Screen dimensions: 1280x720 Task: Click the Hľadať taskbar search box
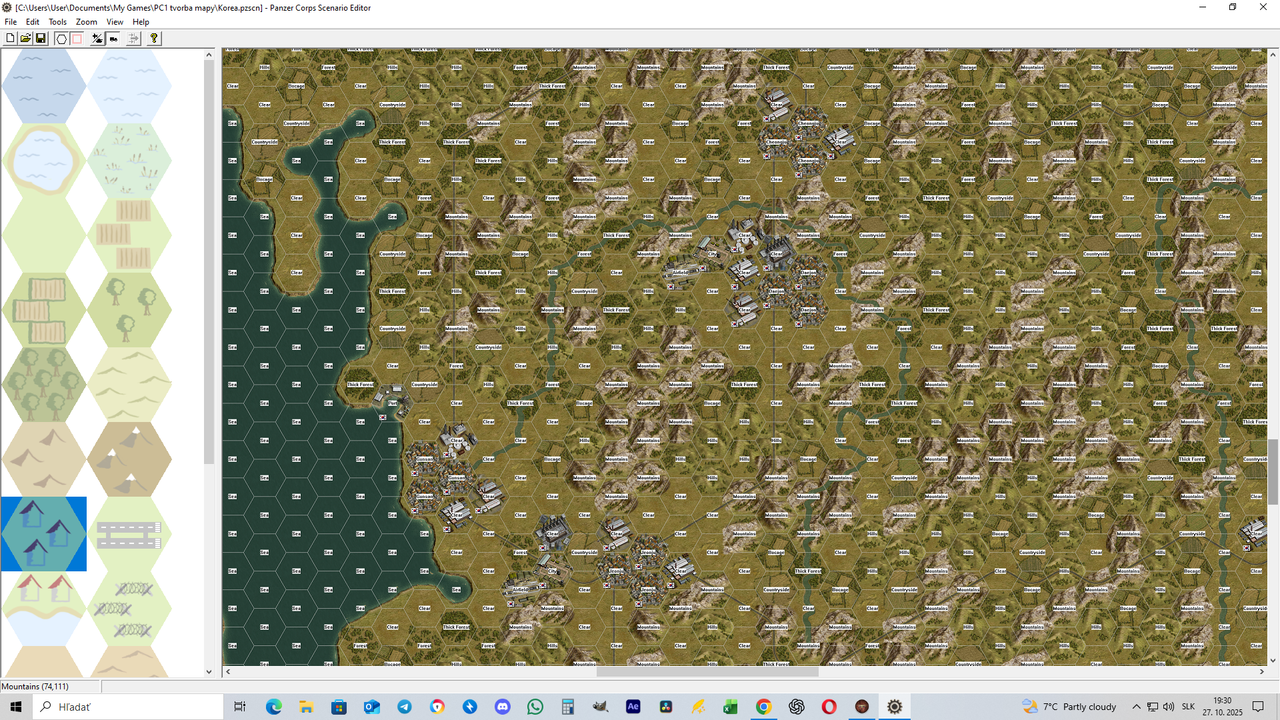(x=126, y=706)
